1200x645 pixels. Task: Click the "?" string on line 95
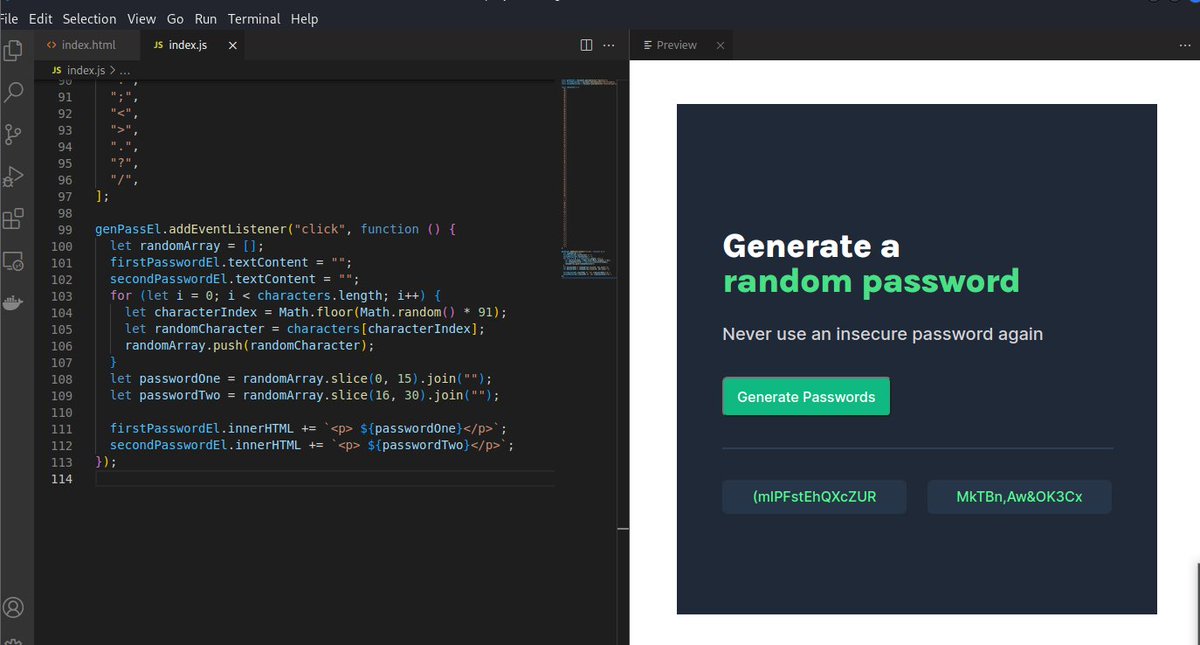point(121,163)
